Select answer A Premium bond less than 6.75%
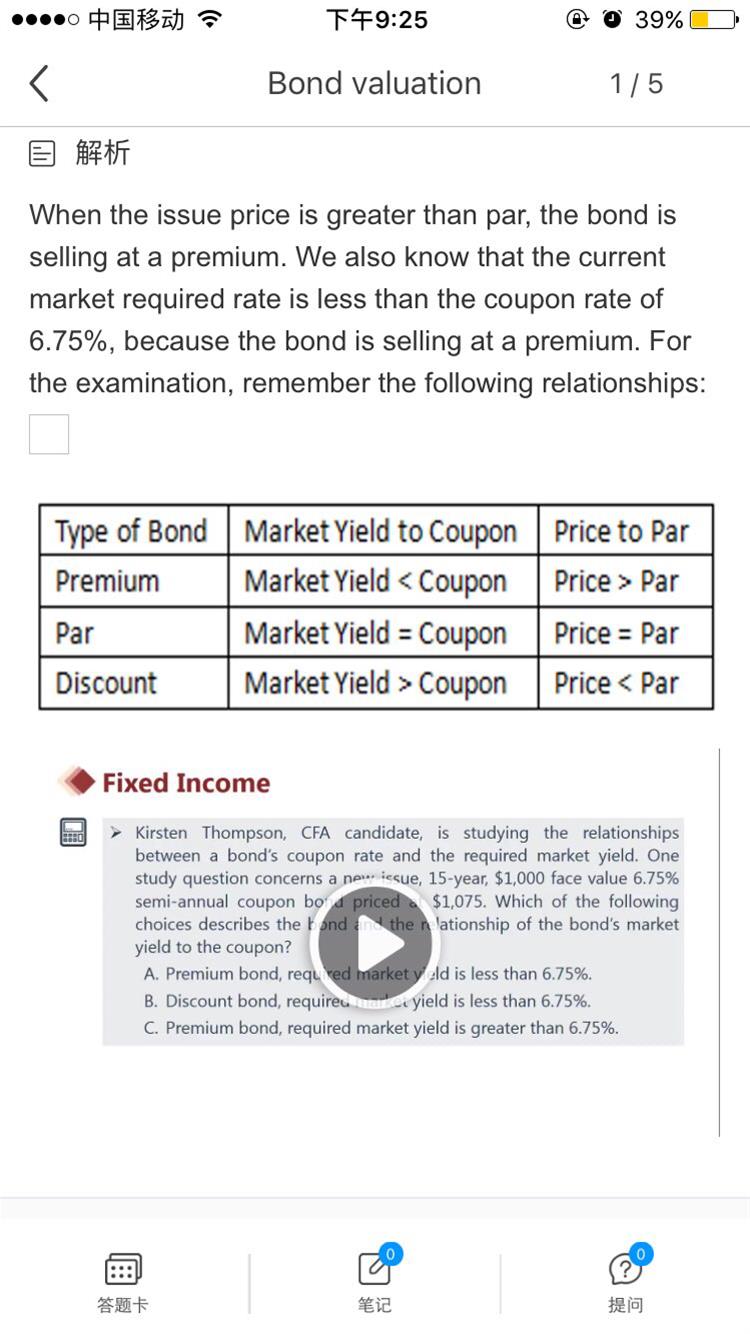This screenshot has height=1334, width=750. [368, 973]
